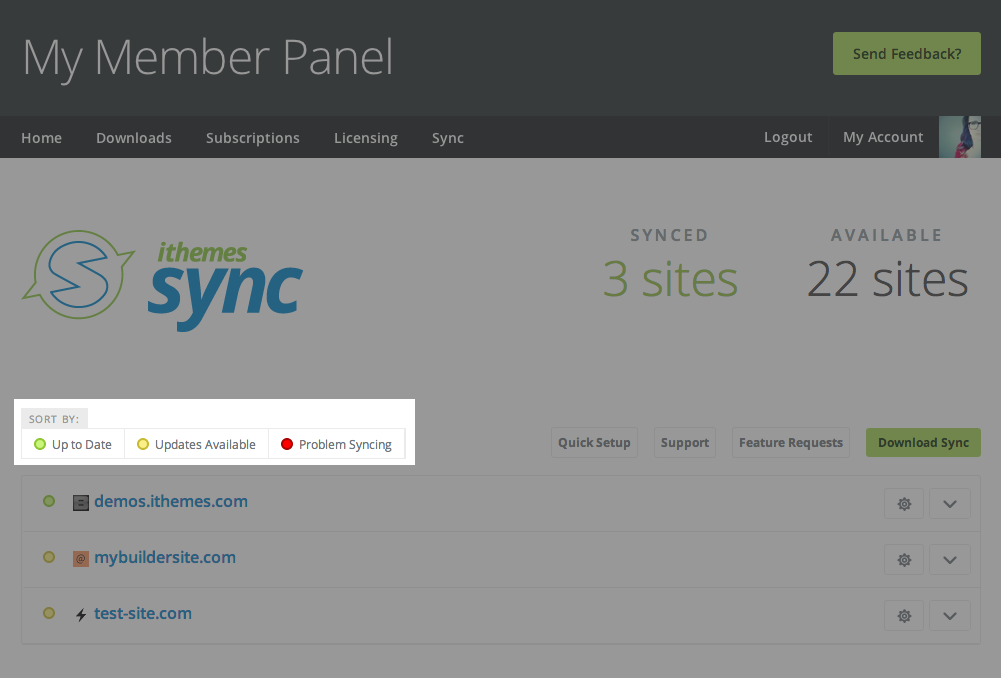Click the test-site.com lightning bolt favicon

pos(80,615)
